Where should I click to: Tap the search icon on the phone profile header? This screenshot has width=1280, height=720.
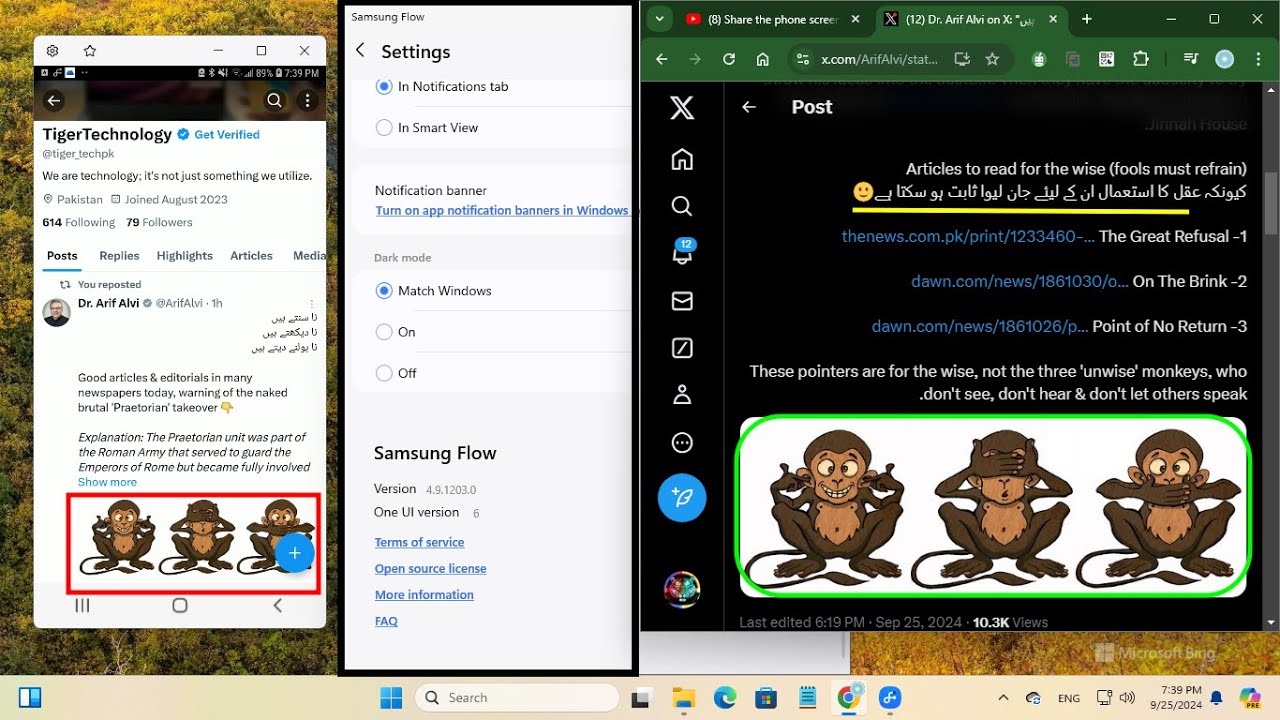(274, 100)
